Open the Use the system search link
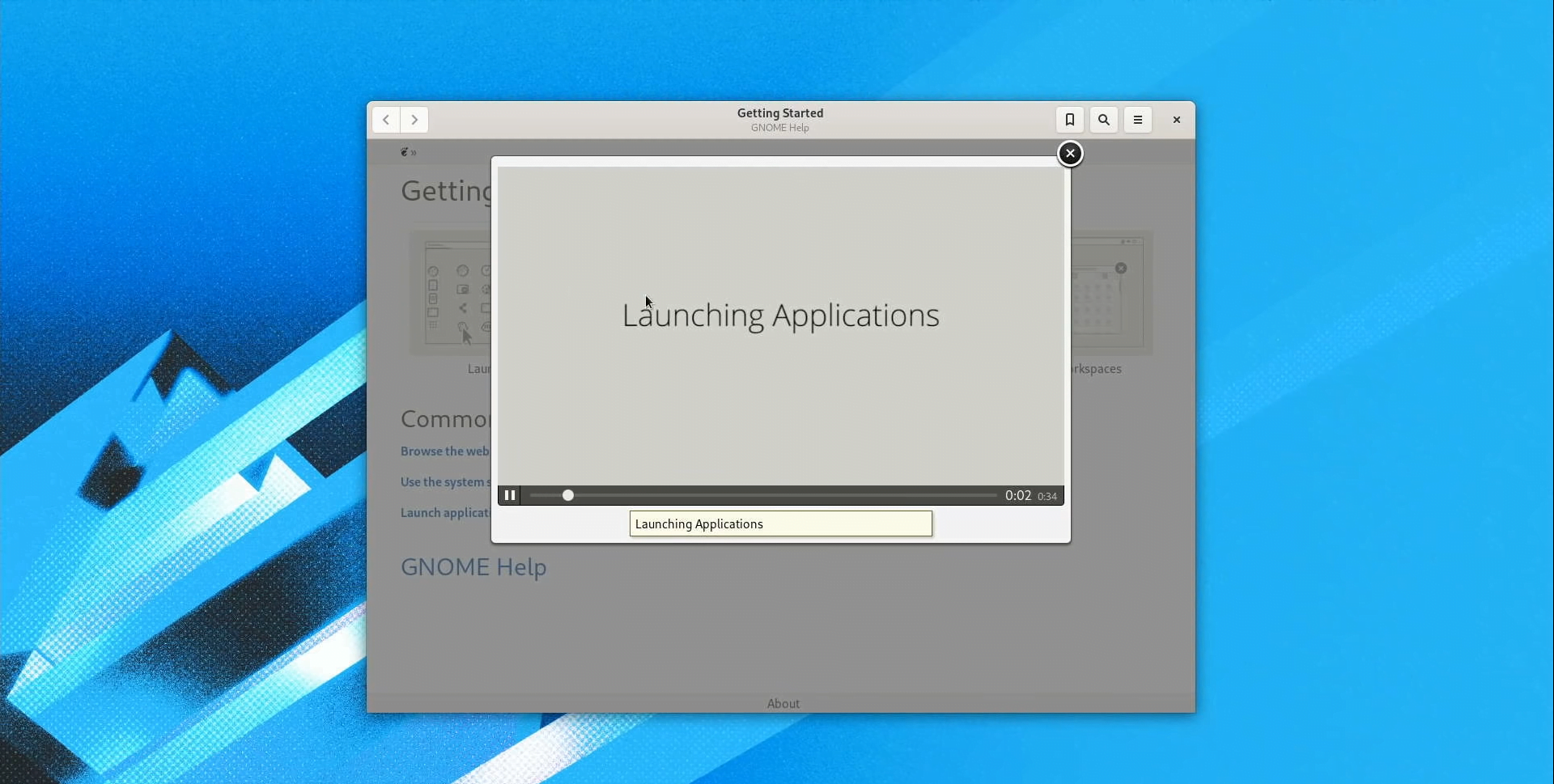The image size is (1554, 784). [x=445, y=482]
